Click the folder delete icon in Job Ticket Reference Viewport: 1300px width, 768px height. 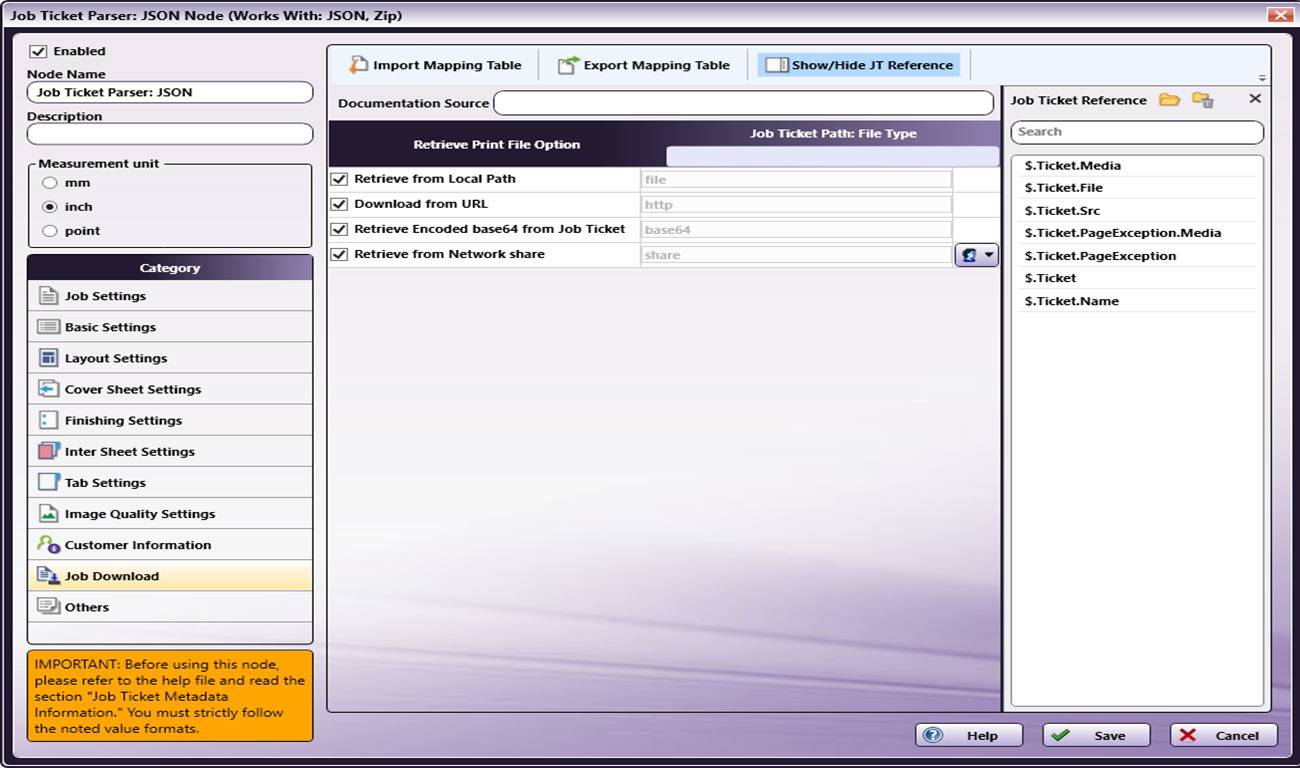1202,99
